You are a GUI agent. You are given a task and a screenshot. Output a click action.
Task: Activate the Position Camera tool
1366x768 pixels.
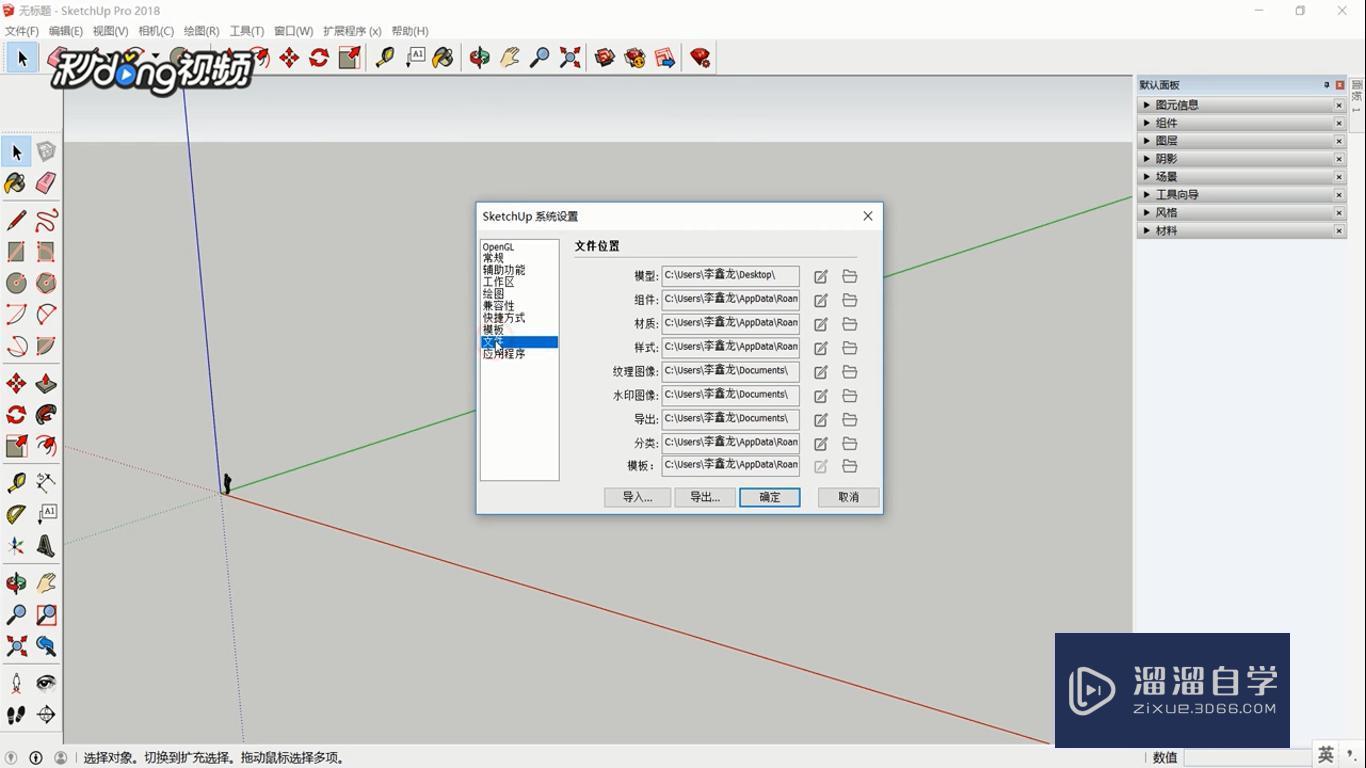pos(16,683)
